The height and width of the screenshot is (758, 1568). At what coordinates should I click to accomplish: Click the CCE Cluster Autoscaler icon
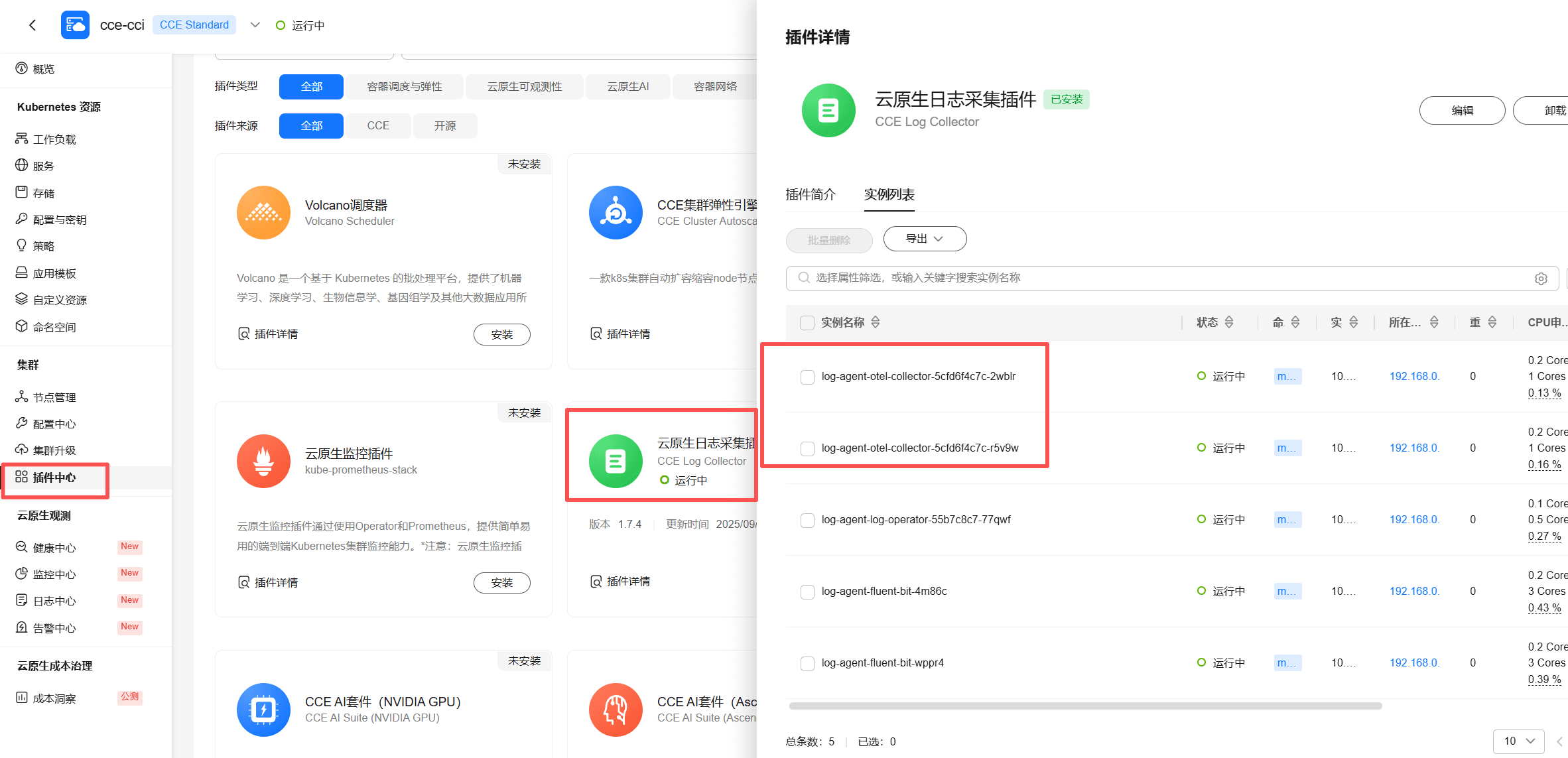[x=616, y=212]
